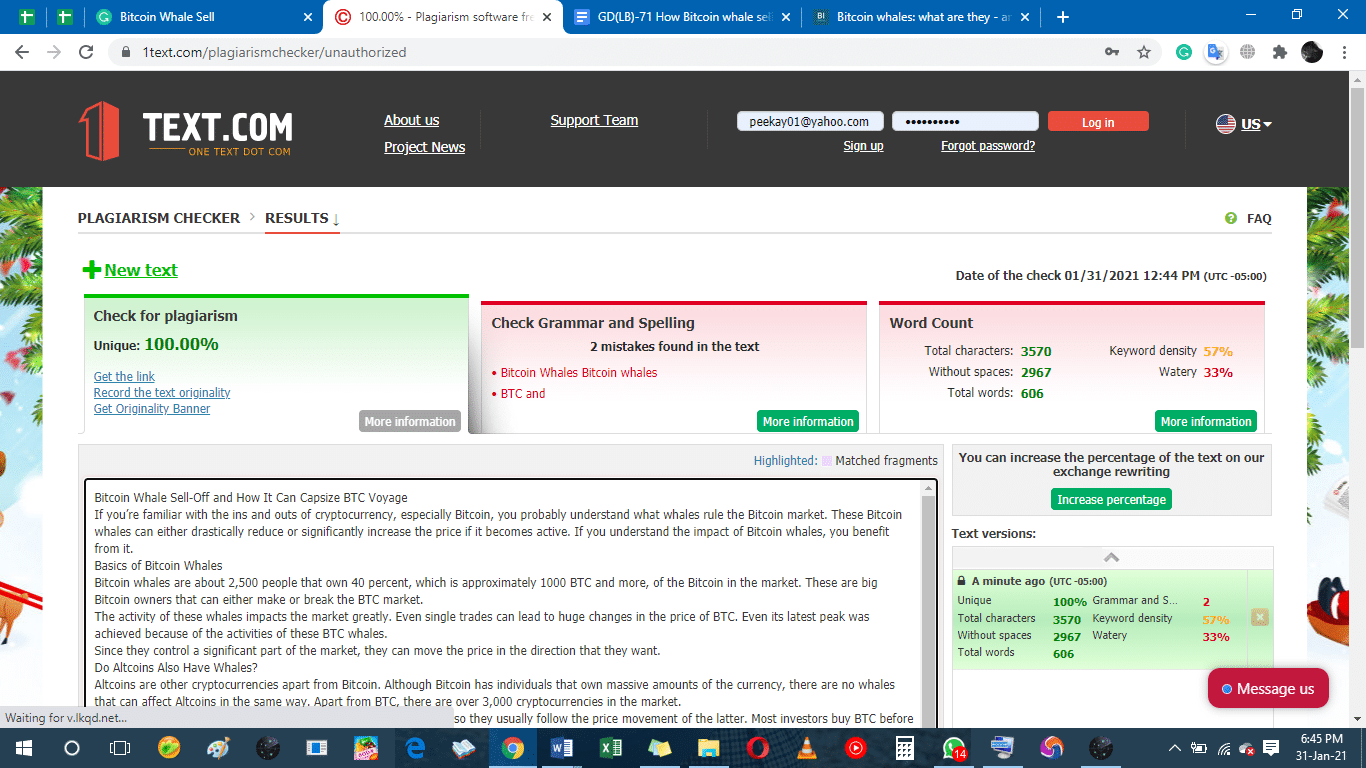Screen dimensions: 1366x768
Task: Open File Explorer from the taskbar
Action: (708, 747)
